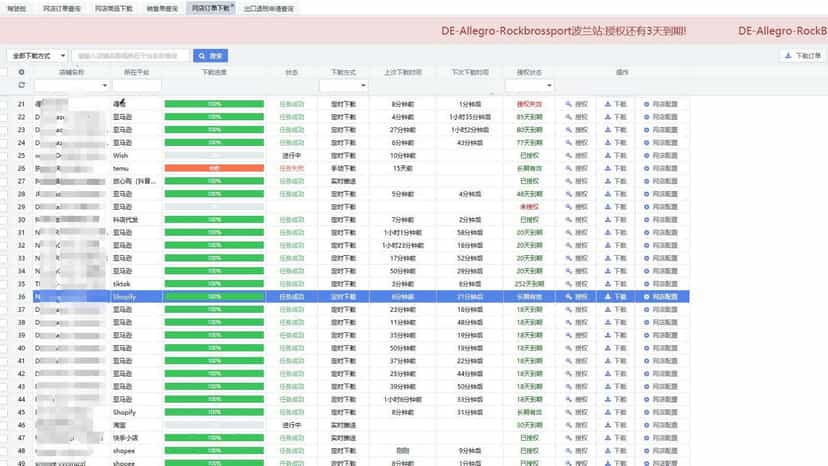
Task: Open 网店配置 for row 42
Action: (x=661, y=374)
